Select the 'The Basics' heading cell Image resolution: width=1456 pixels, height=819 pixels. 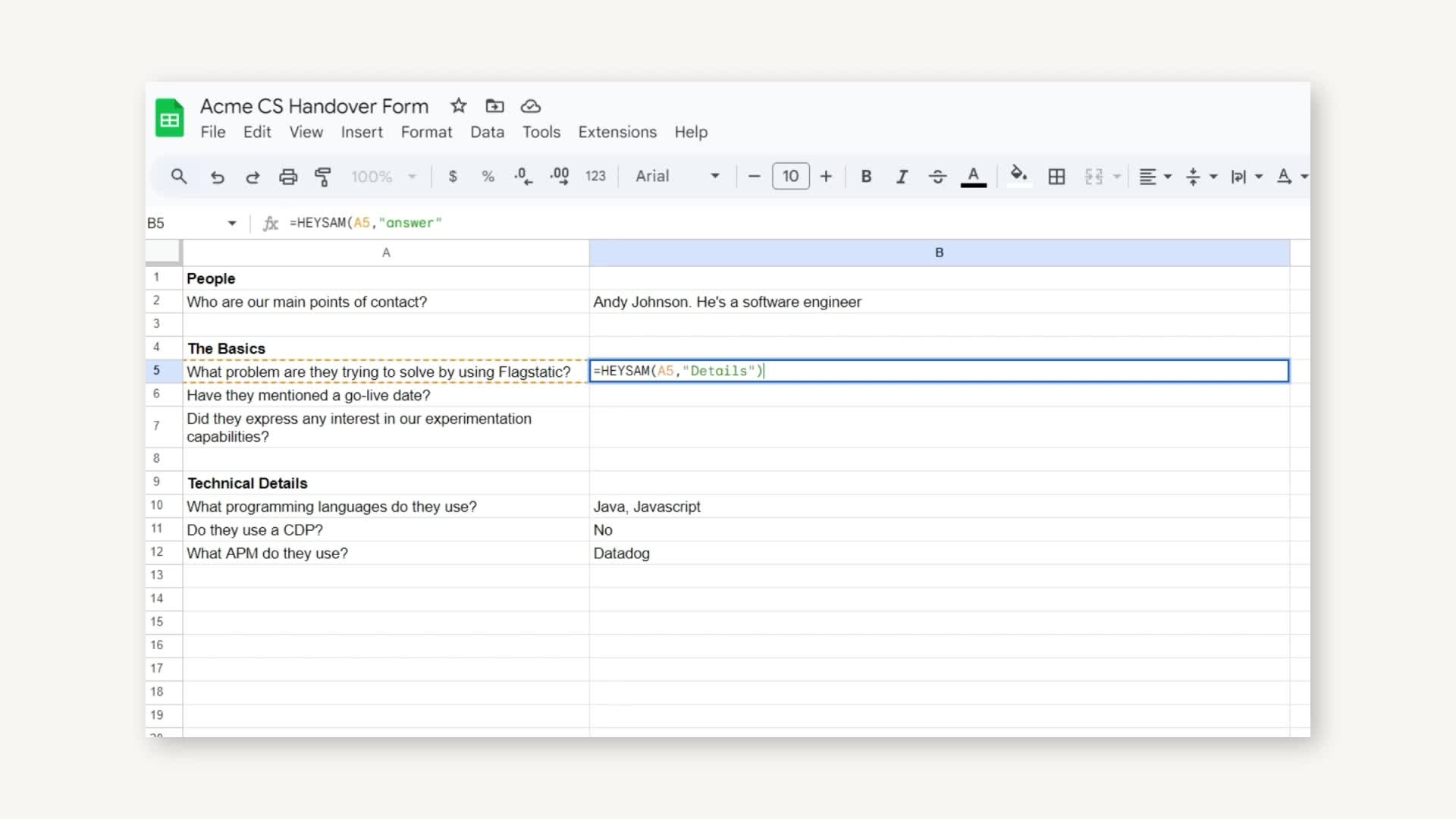coord(386,348)
